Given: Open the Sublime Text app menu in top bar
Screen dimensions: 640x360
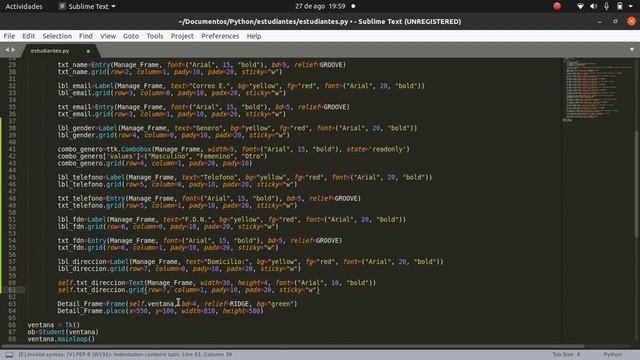Looking at the screenshot, I should [x=87, y=6].
